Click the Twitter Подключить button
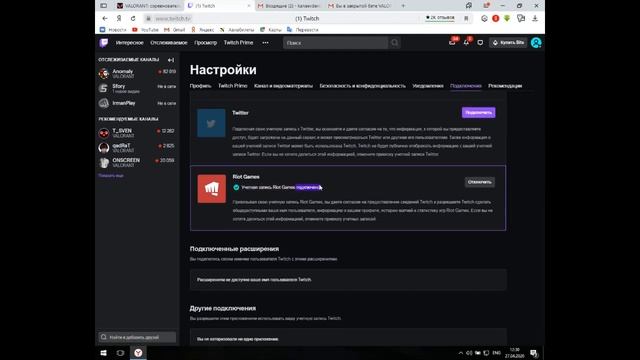Viewport: 640px width, 360px height. coord(478,112)
